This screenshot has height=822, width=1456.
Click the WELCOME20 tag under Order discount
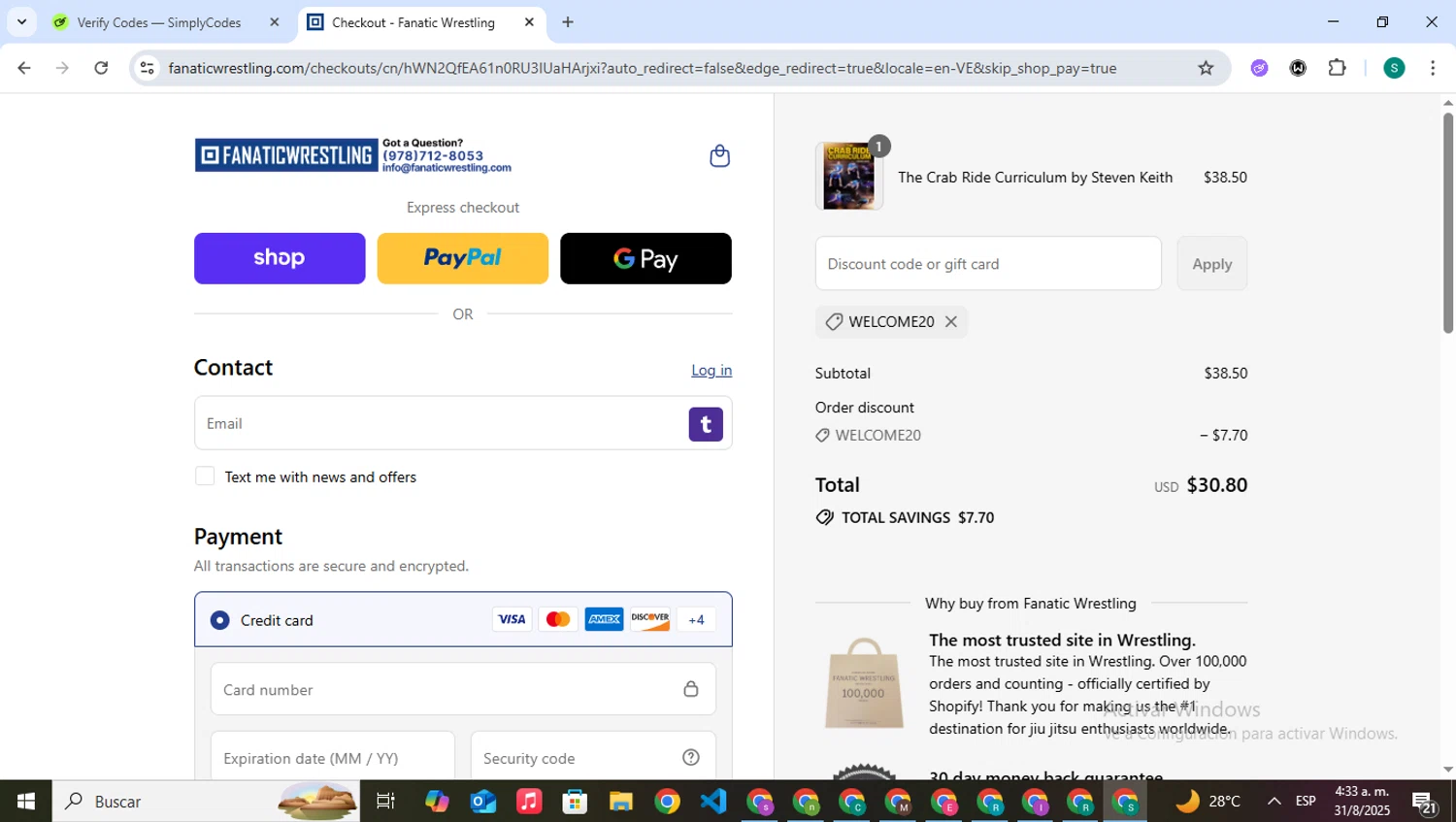pyautogui.click(x=868, y=435)
